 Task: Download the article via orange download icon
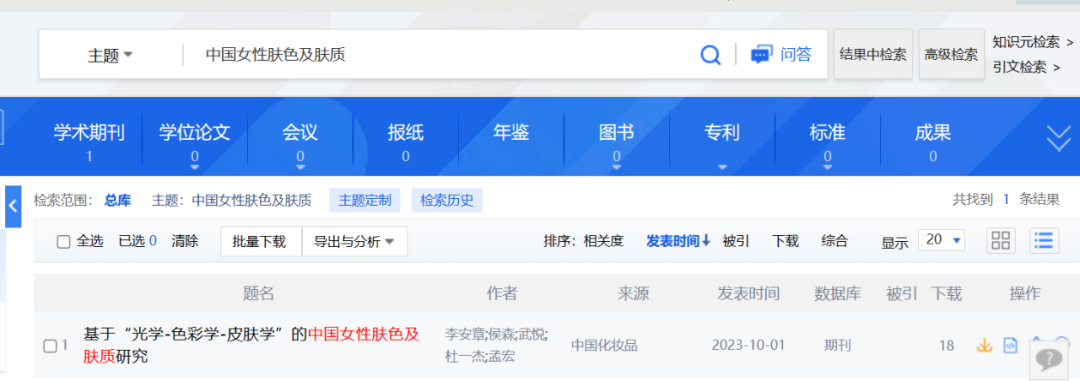click(x=984, y=345)
